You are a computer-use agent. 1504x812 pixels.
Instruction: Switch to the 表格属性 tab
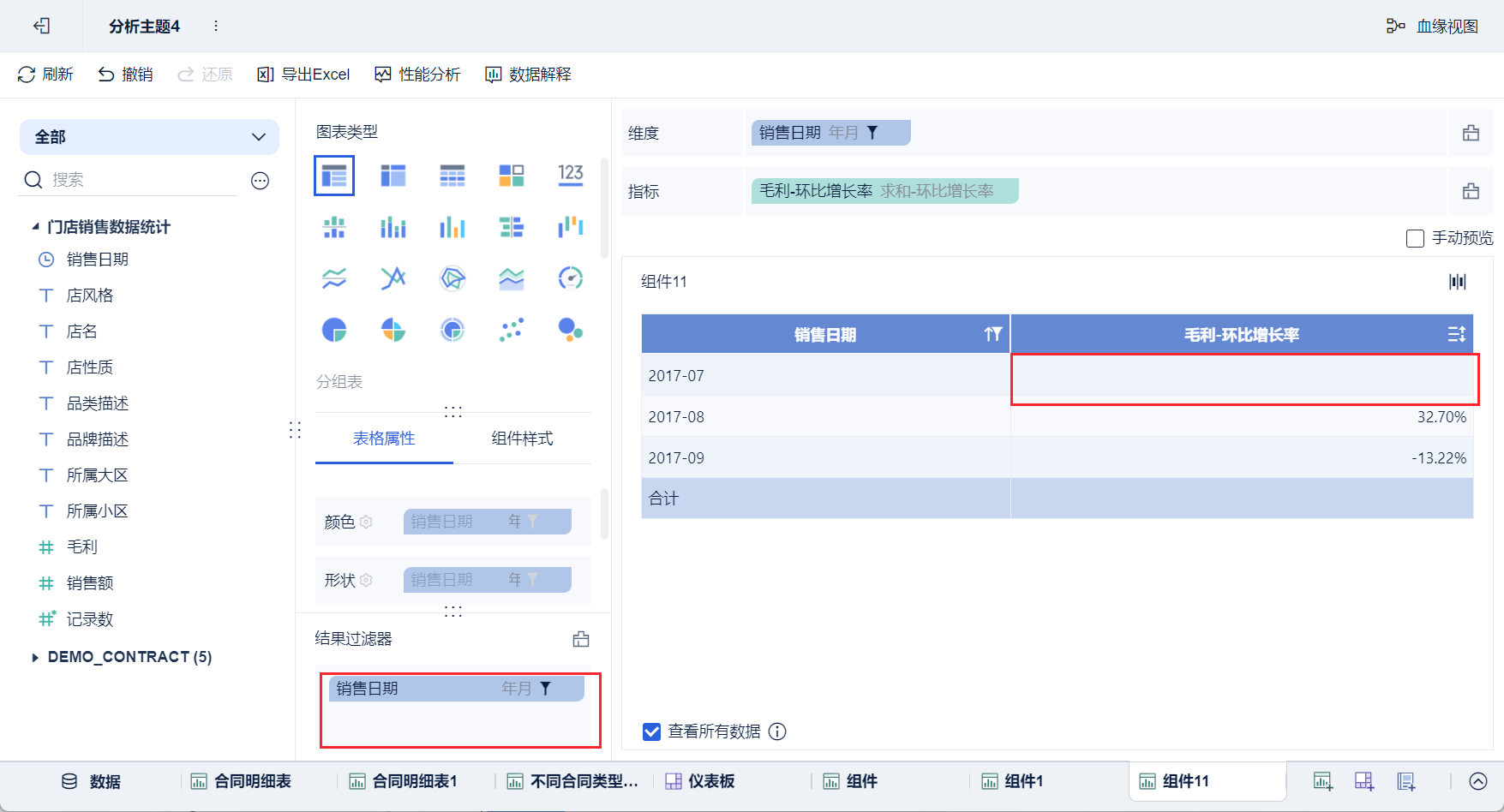384,439
